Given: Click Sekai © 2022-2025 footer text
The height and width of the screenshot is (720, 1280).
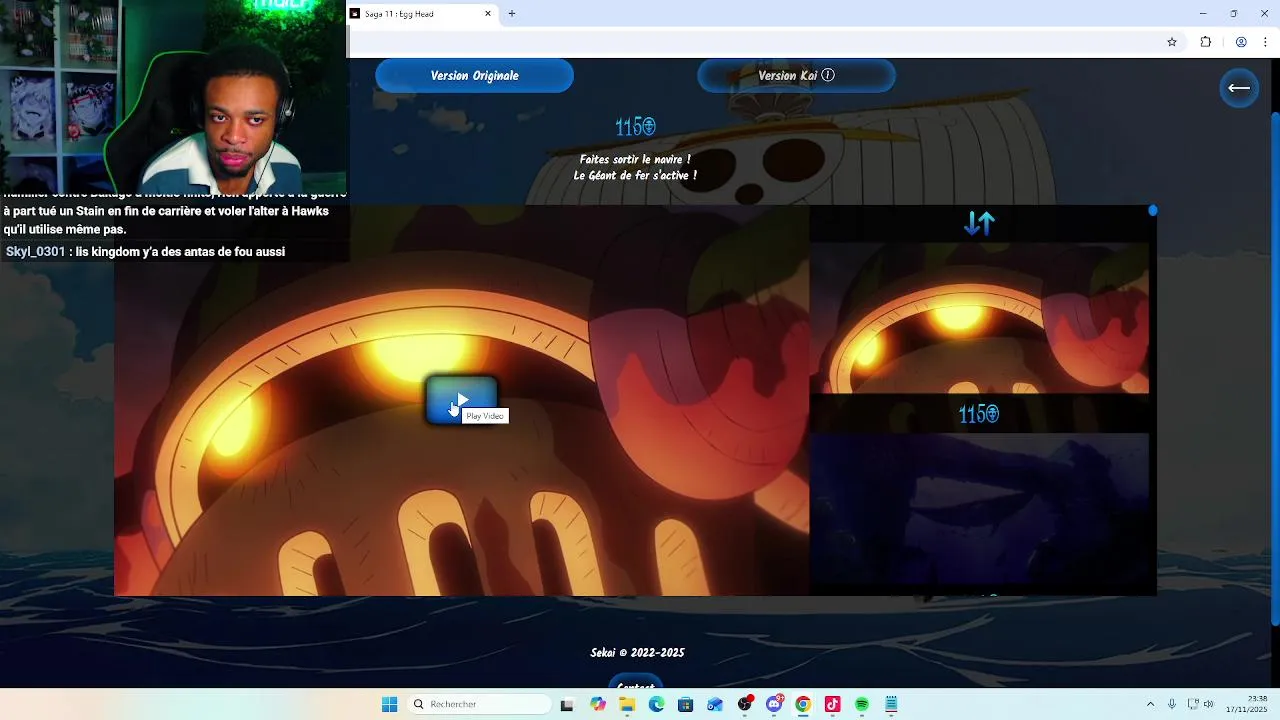Looking at the screenshot, I should [x=637, y=653].
